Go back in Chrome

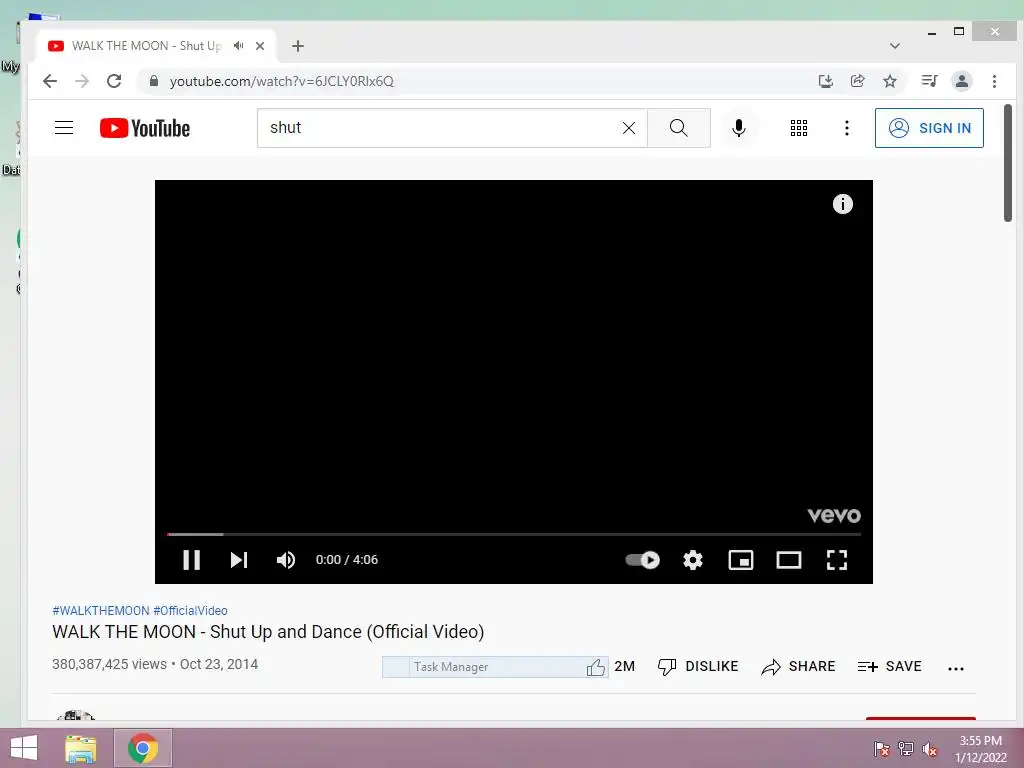click(50, 81)
